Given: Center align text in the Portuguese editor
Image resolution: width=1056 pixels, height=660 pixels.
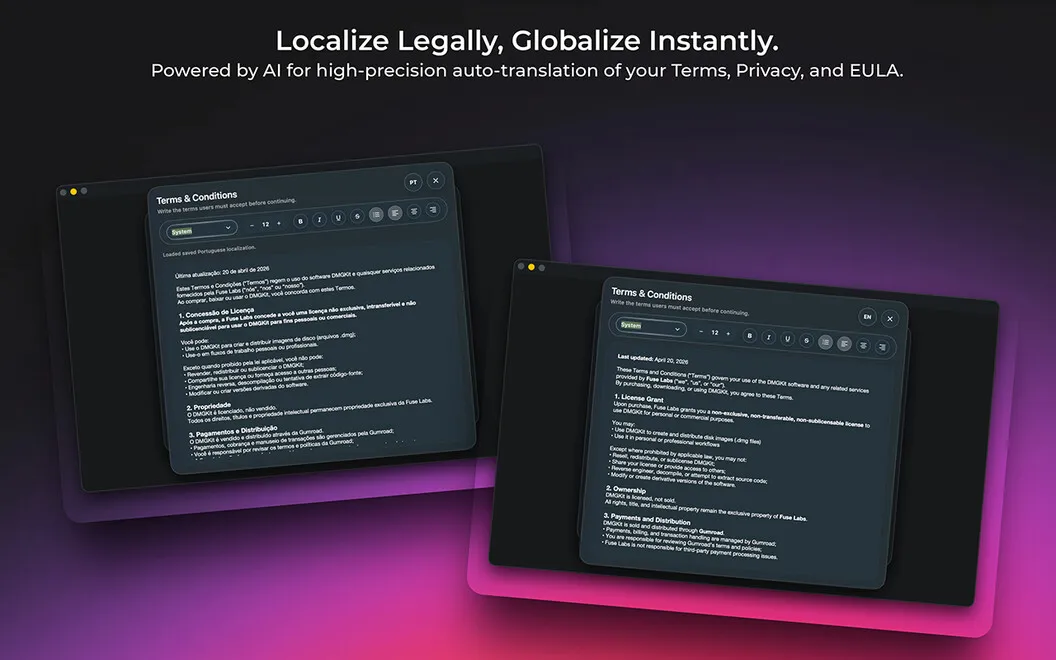Looking at the screenshot, I should pyautogui.click(x=414, y=211).
